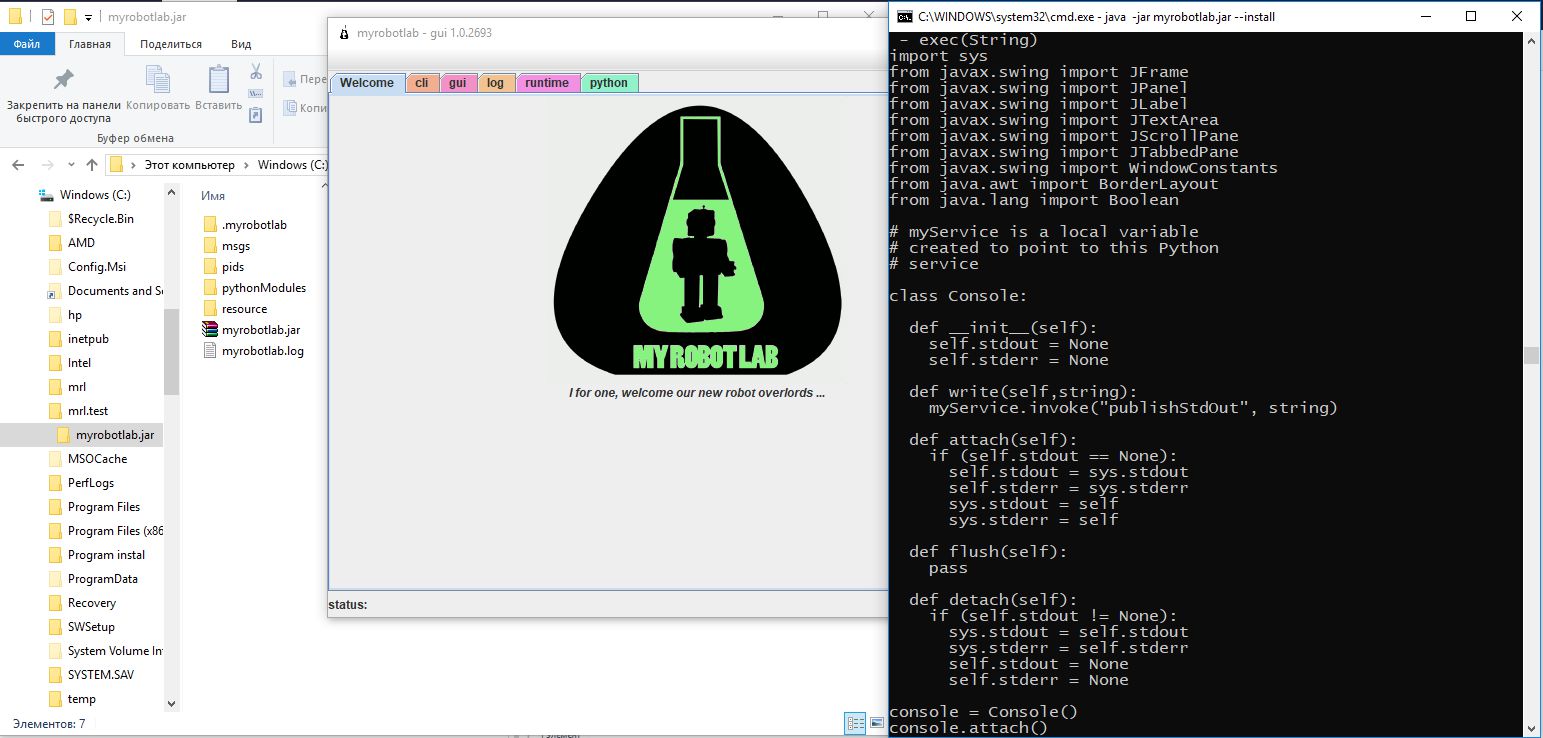Image resolution: width=1543 pixels, height=738 pixels.
Task: Click the Вставить clipboard paste icon
Action: (x=218, y=80)
